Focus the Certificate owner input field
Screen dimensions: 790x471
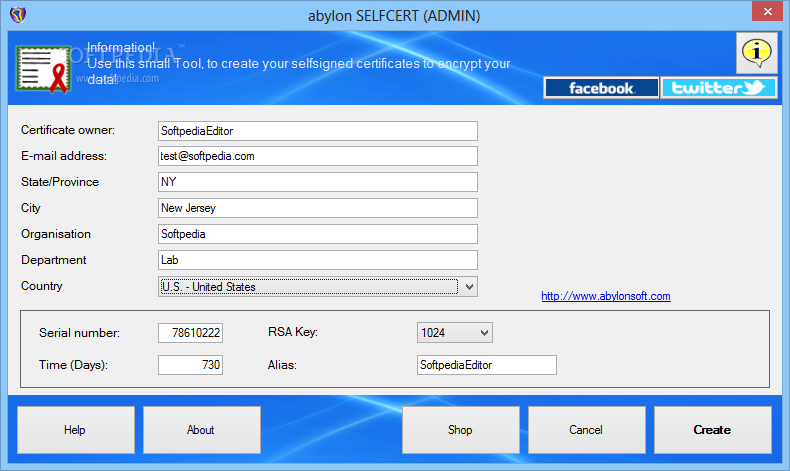[317, 131]
